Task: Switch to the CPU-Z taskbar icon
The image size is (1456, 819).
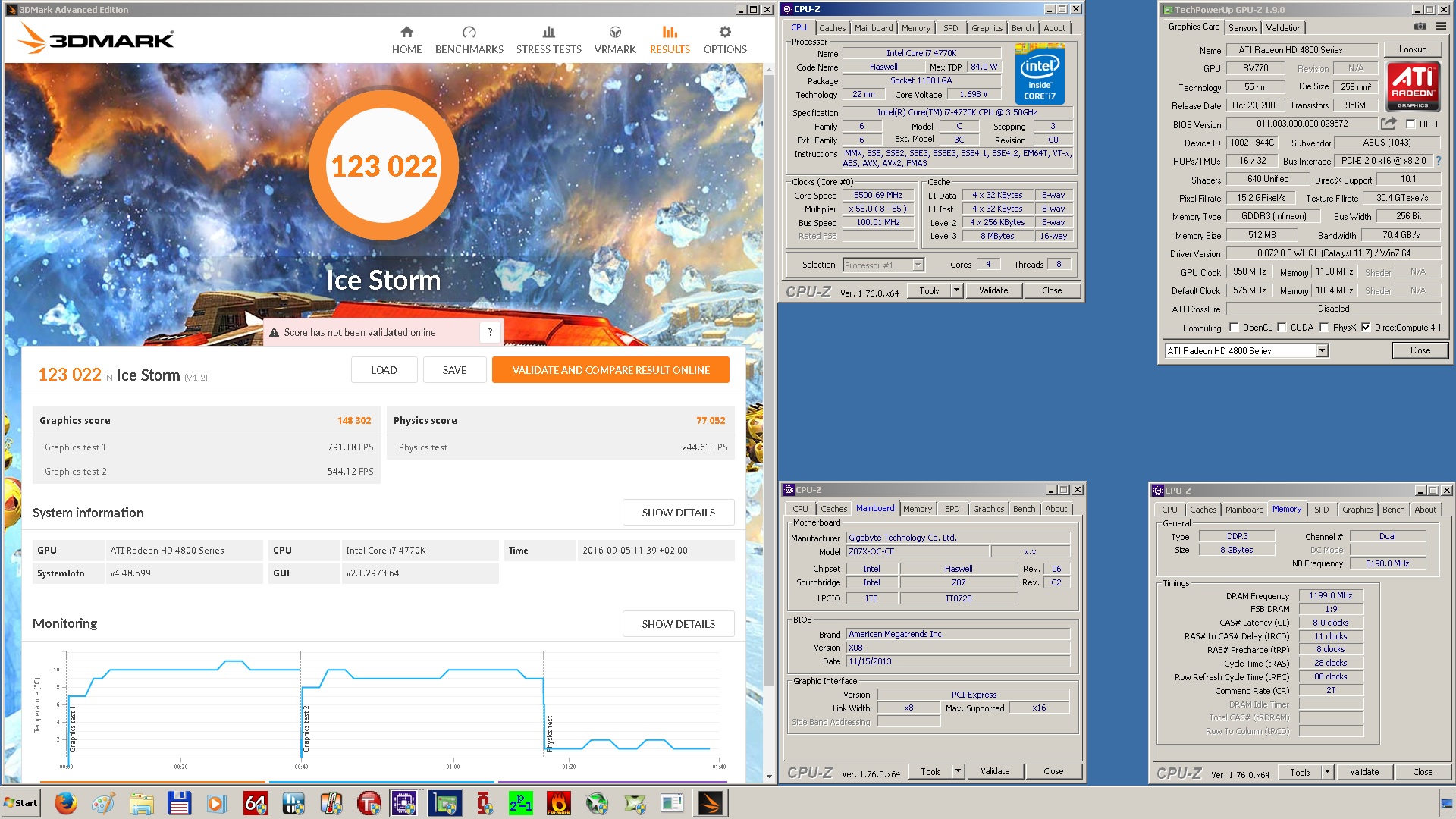Action: coord(406,803)
